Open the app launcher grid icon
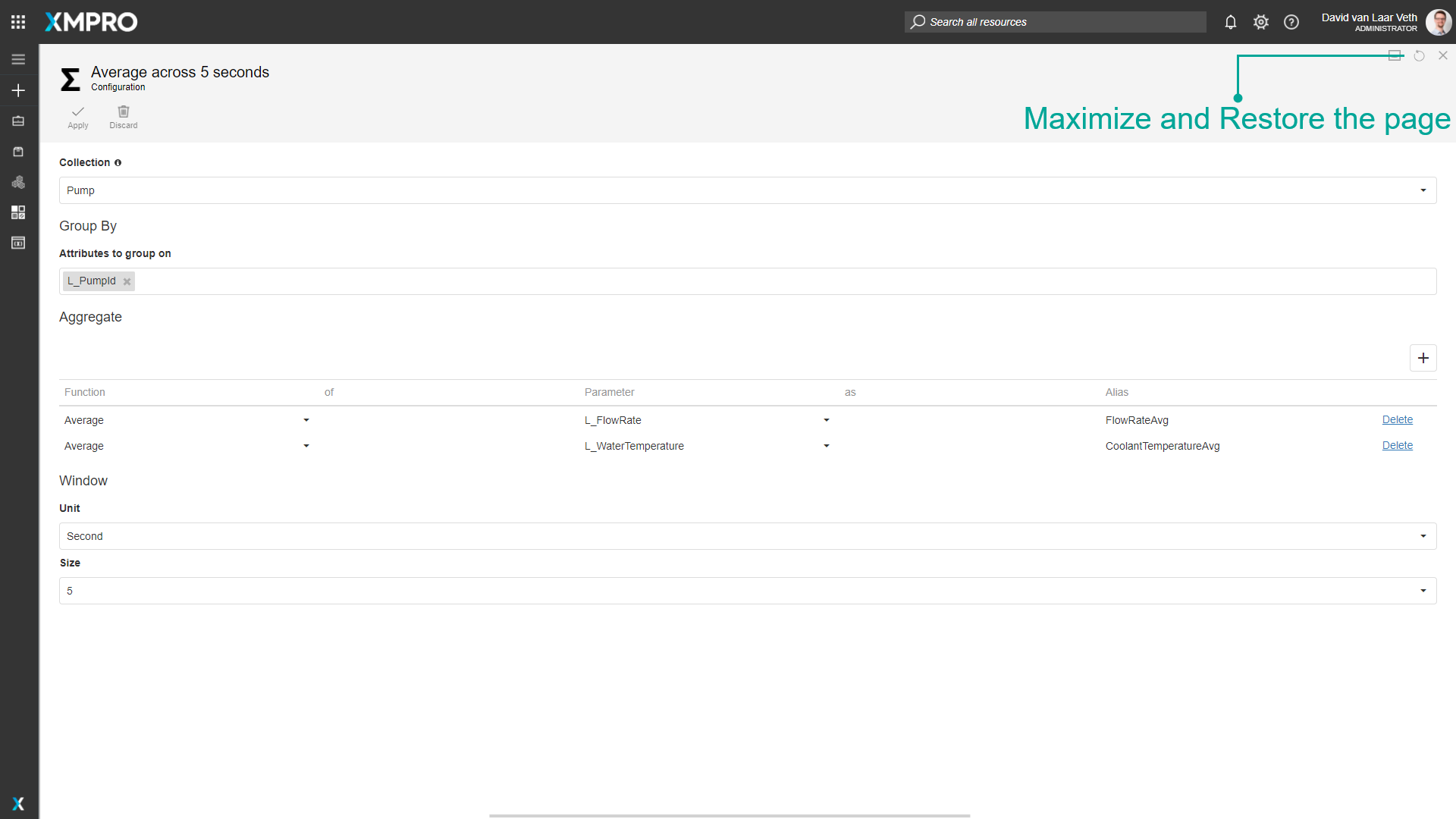 (18, 22)
